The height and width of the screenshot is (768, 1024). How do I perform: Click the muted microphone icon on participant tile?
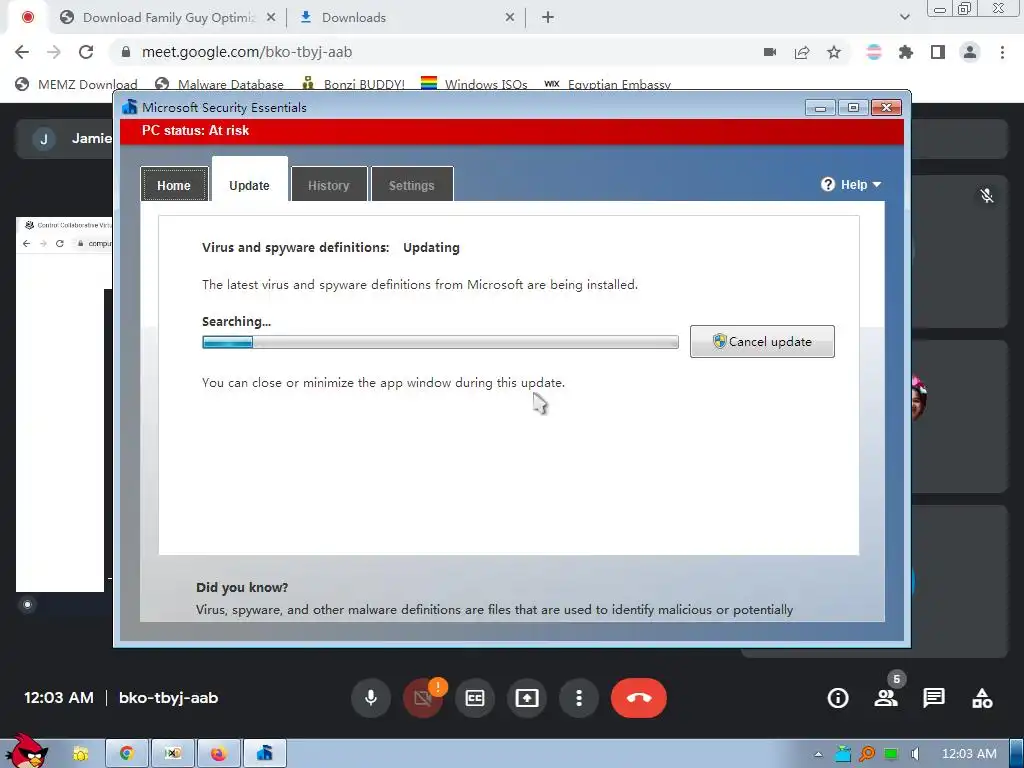click(987, 195)
